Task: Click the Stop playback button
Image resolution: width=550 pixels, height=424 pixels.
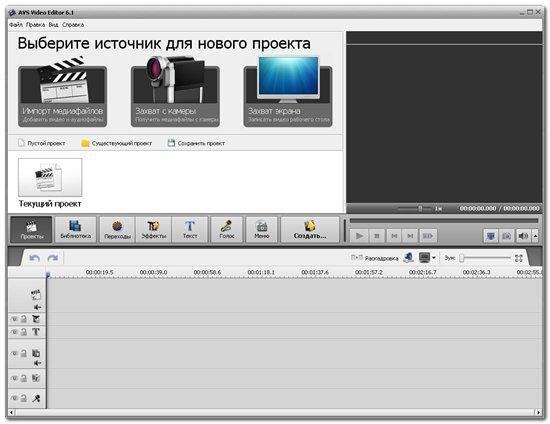Action: [x=377, y=236]
